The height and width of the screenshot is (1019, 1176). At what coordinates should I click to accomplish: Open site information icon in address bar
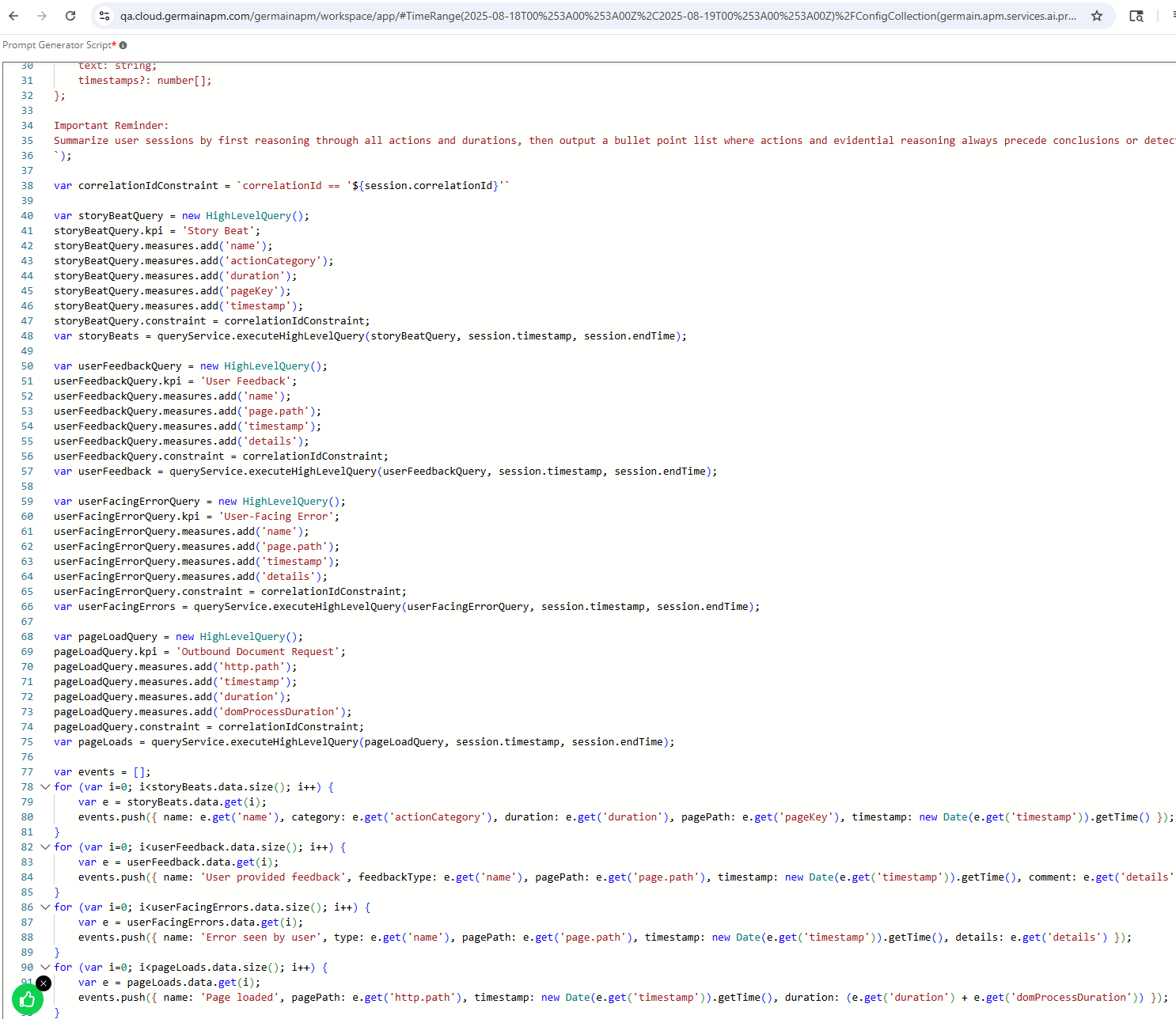104,16
